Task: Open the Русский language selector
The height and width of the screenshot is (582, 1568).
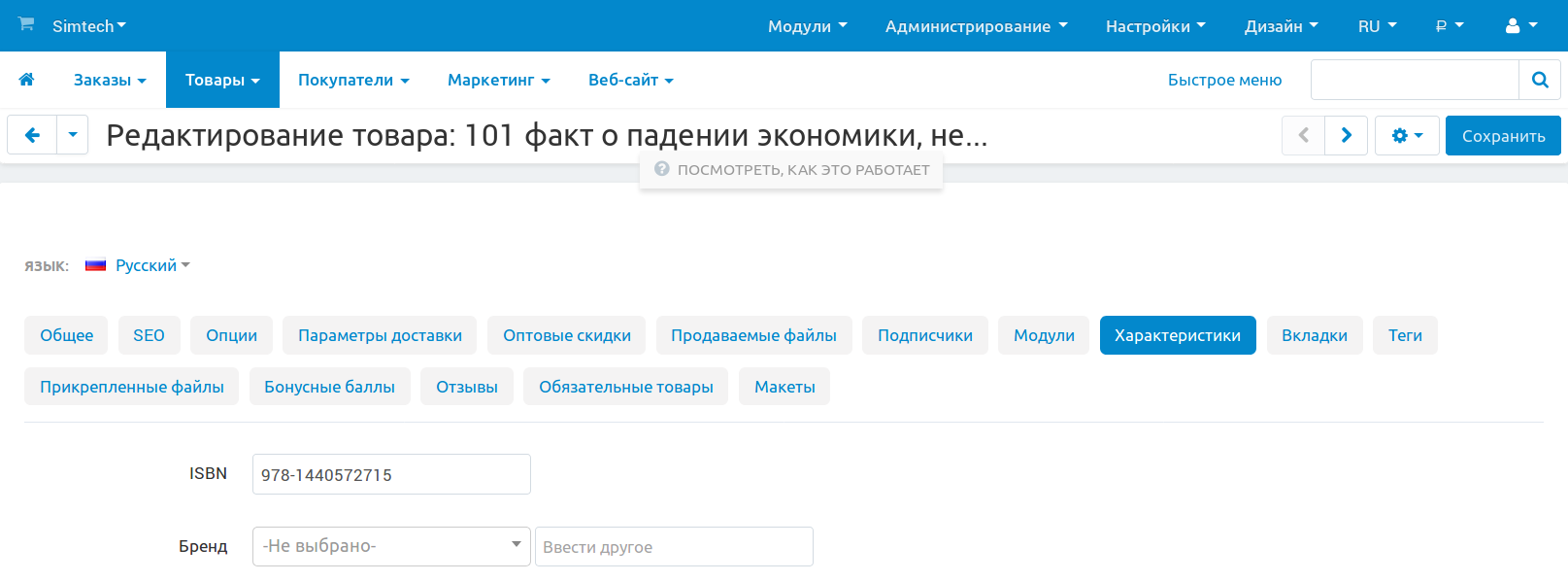Action: tap(146, 265)
